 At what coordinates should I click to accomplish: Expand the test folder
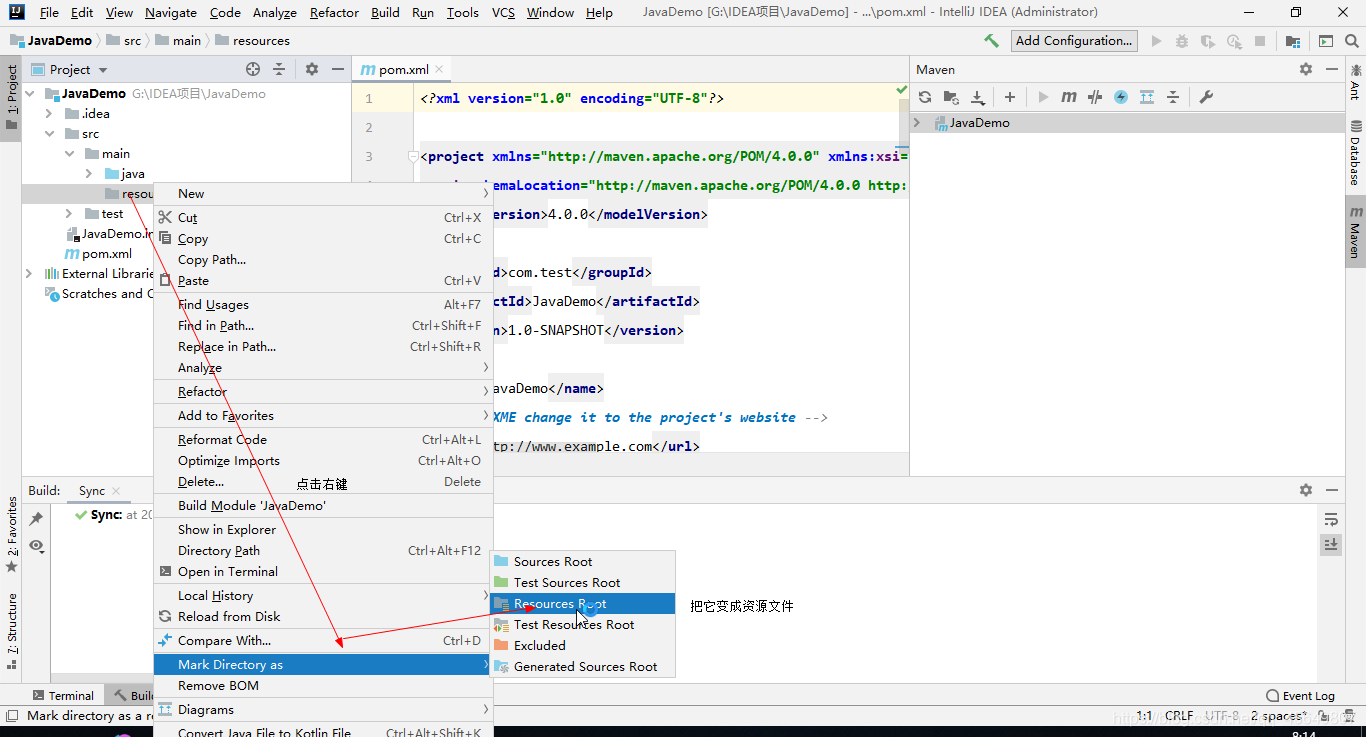pyautogui.click(x=69, y=213)
